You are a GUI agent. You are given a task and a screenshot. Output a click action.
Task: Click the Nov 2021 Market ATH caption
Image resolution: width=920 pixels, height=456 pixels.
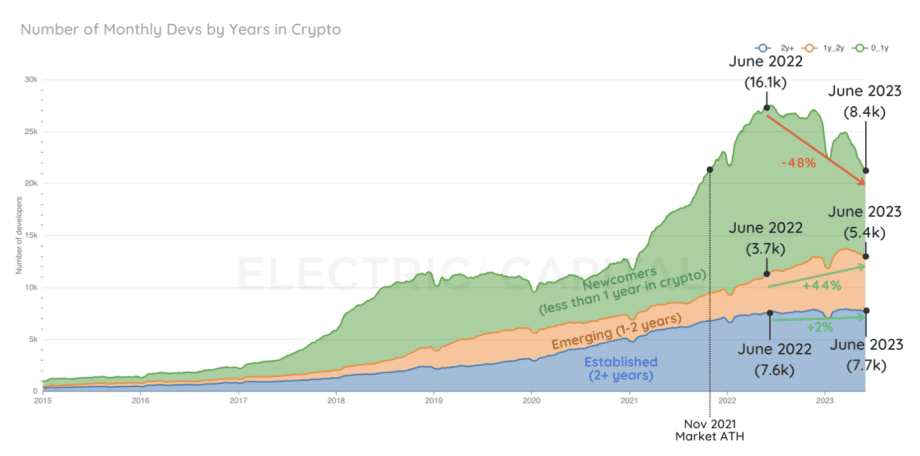click(711, 430)
